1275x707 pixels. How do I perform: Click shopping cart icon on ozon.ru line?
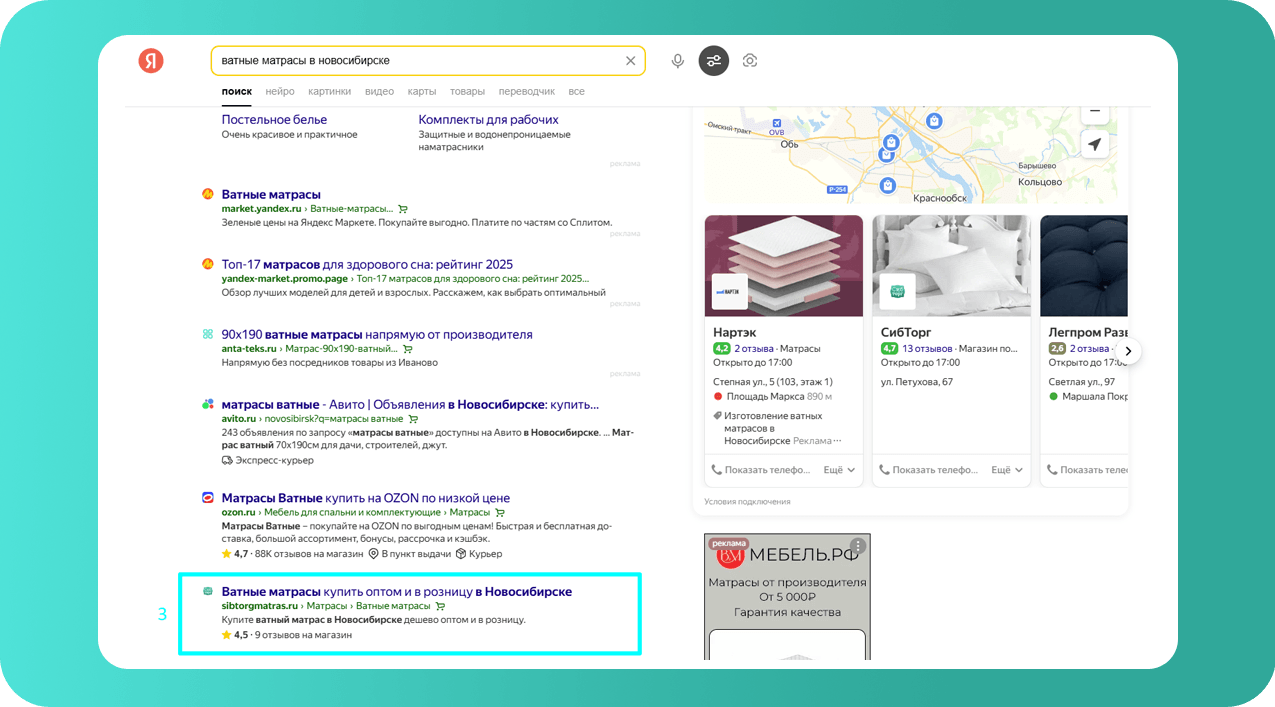tap(500, 513)
